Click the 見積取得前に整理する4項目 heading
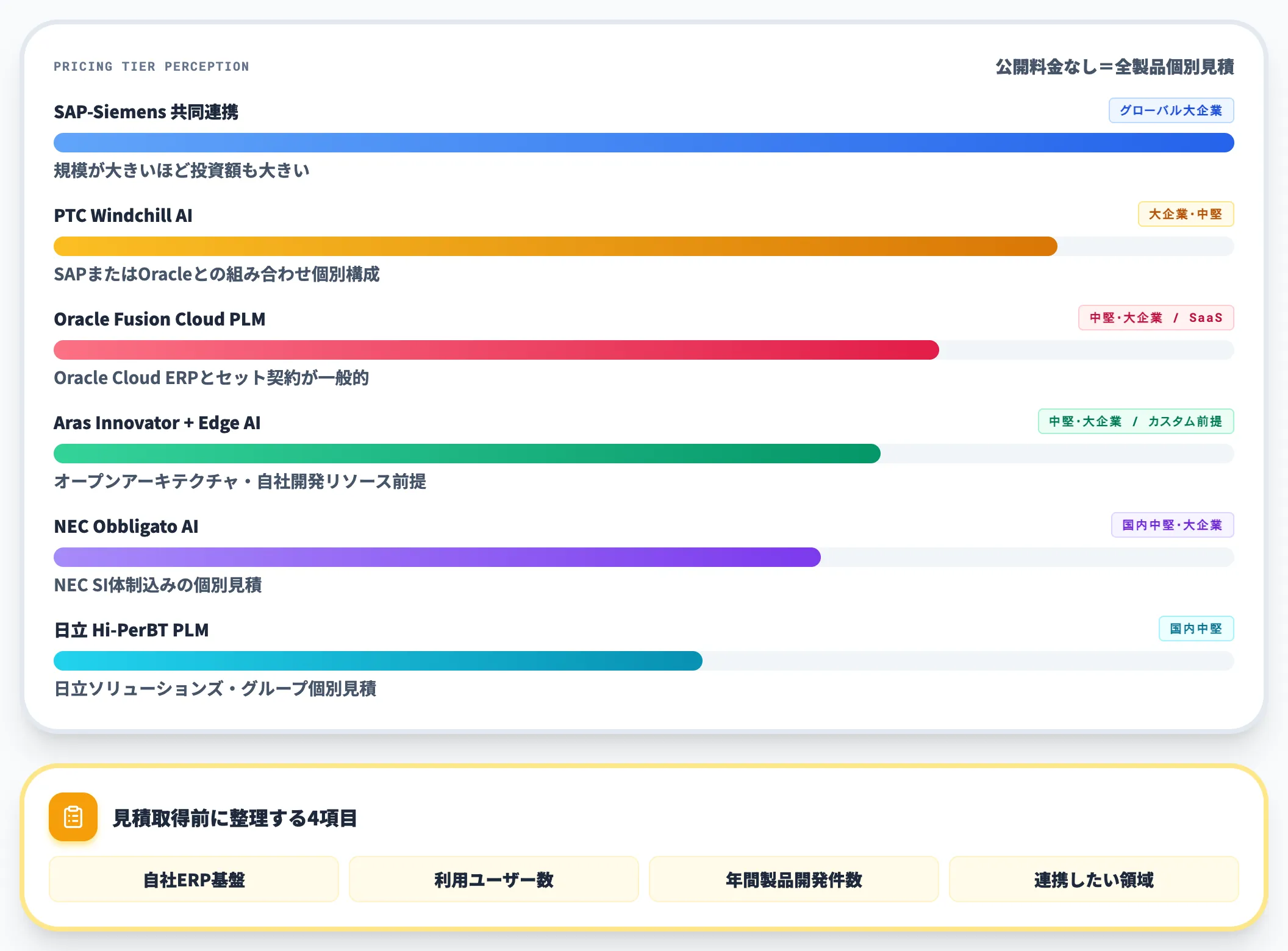Viewport: 1288px width, 951px height. click(235, 818)
